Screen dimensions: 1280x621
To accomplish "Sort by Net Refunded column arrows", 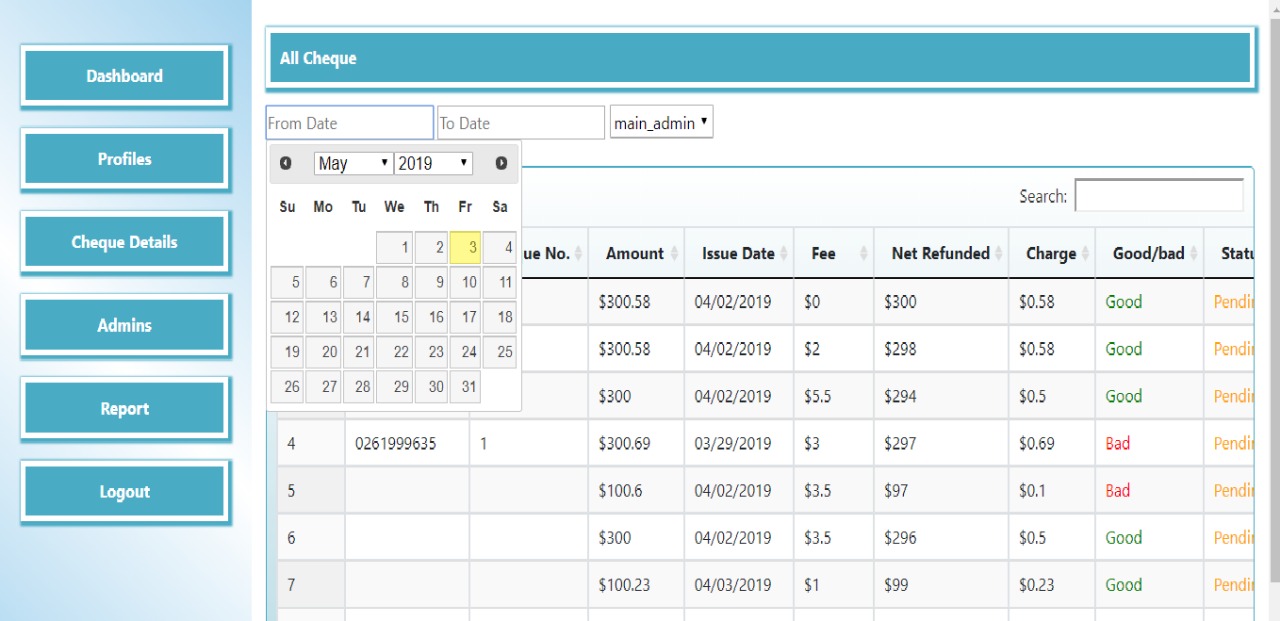I will click(1000, 254).
